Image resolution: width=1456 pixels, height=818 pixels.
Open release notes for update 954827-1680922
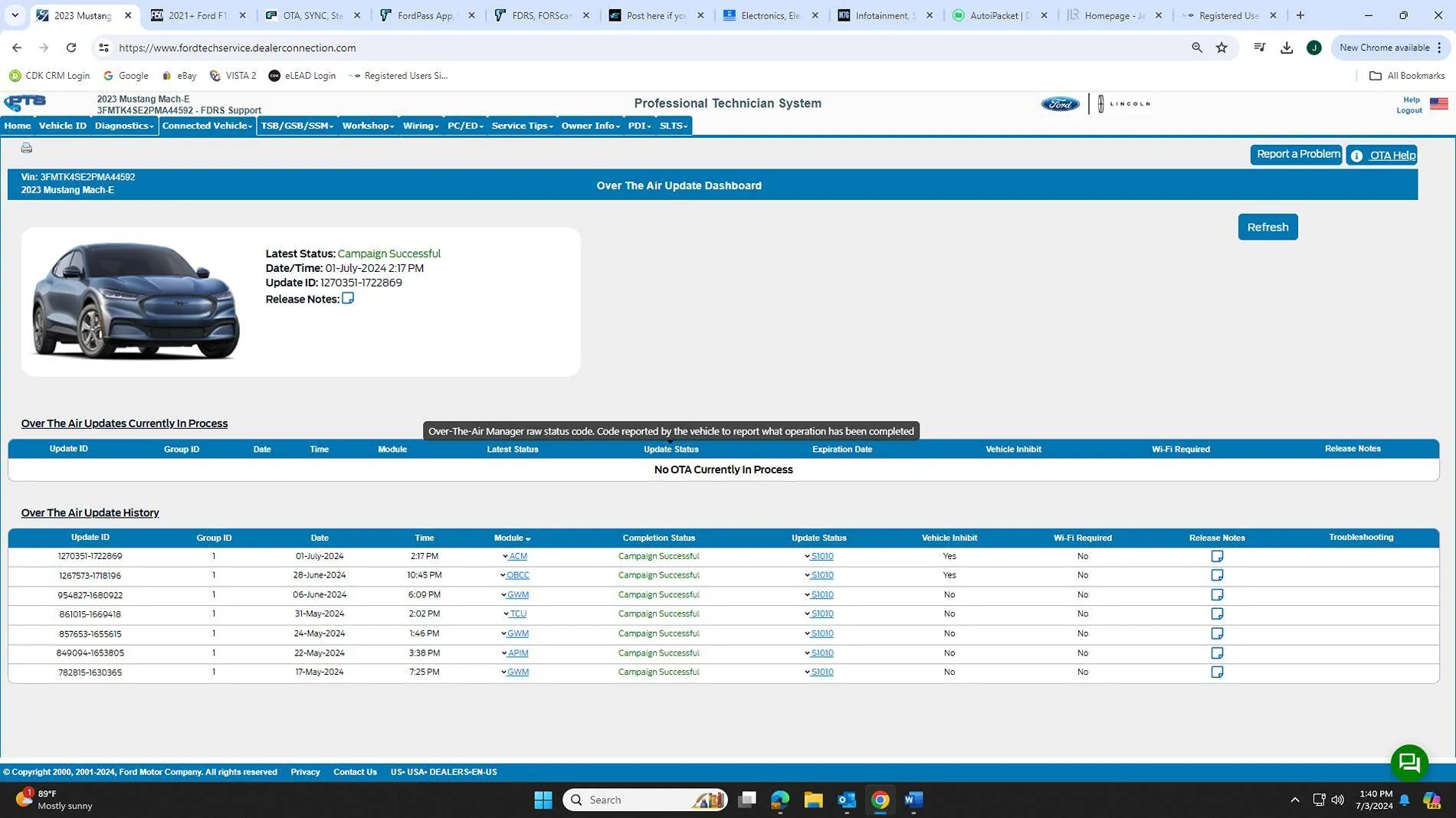[1217, 594]
